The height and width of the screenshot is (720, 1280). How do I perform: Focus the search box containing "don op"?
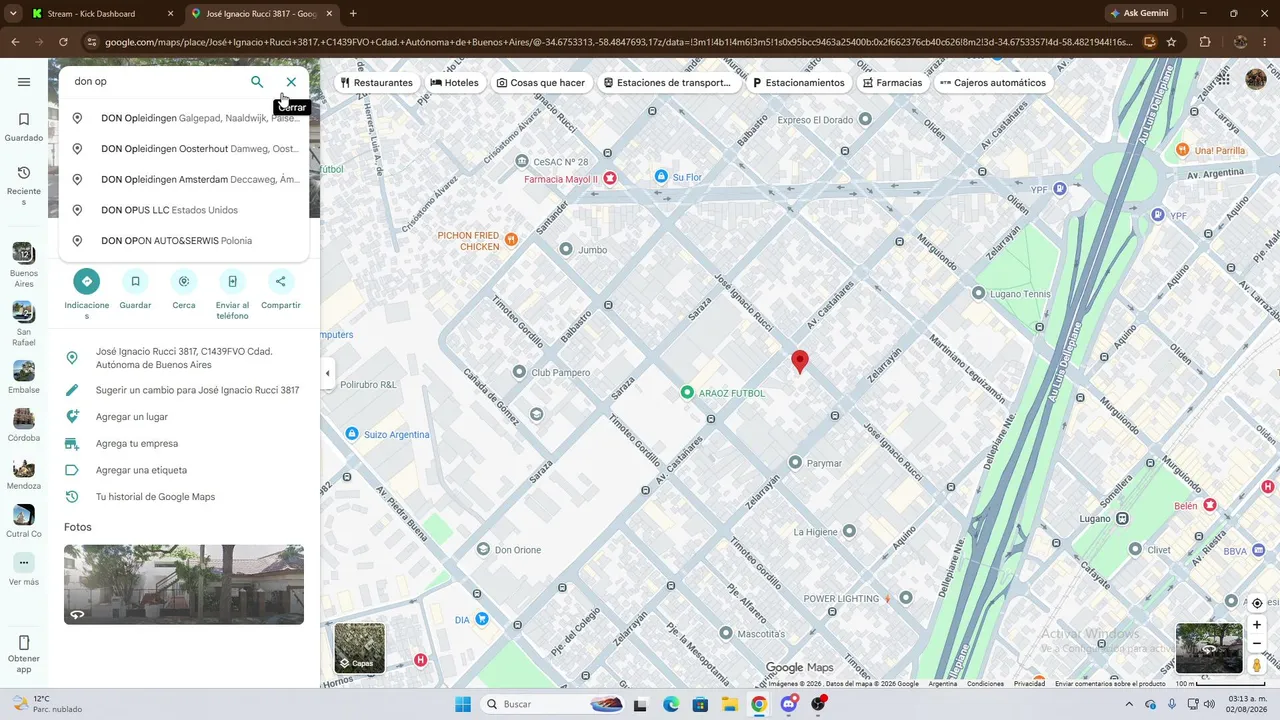click(x=155, y=82)
